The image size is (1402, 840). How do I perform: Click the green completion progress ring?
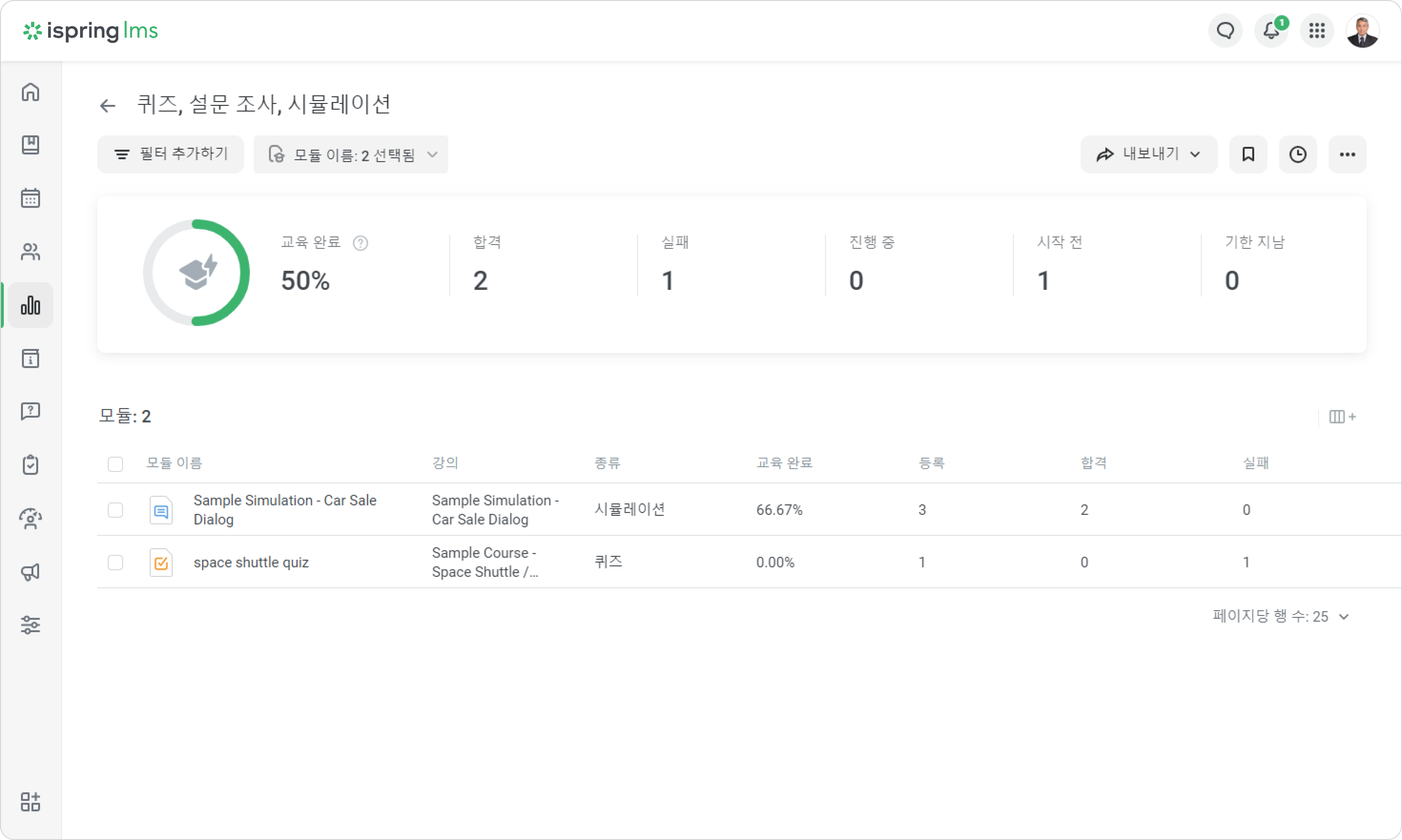tap(196, 273)
